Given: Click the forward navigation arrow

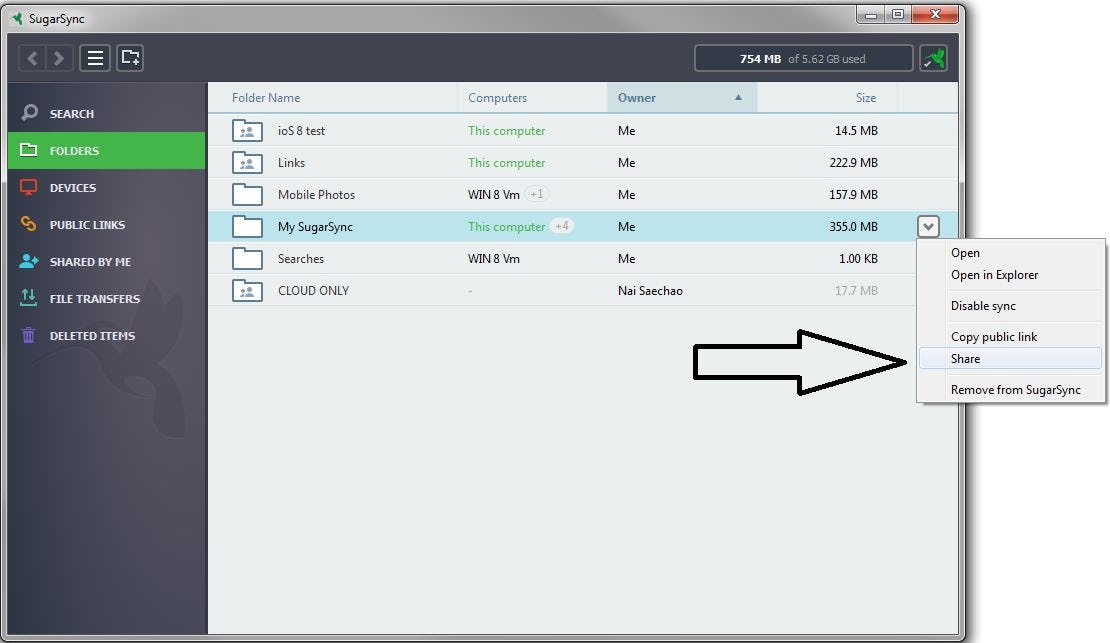Looking at the screenshot, I should coord(59,58).
